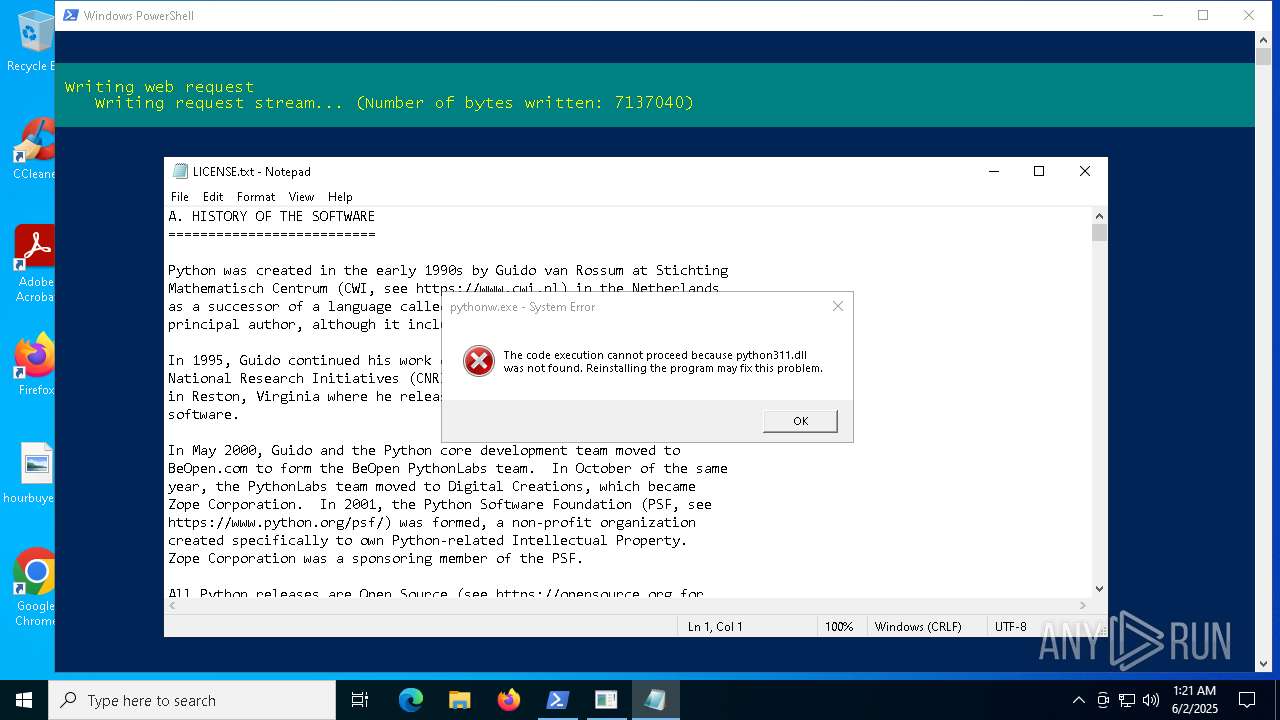Image resolution: width=1280 pixels, height=720 pixels.
Task: Close the Windows PowerShell window
Action: tap(1248, 15)
